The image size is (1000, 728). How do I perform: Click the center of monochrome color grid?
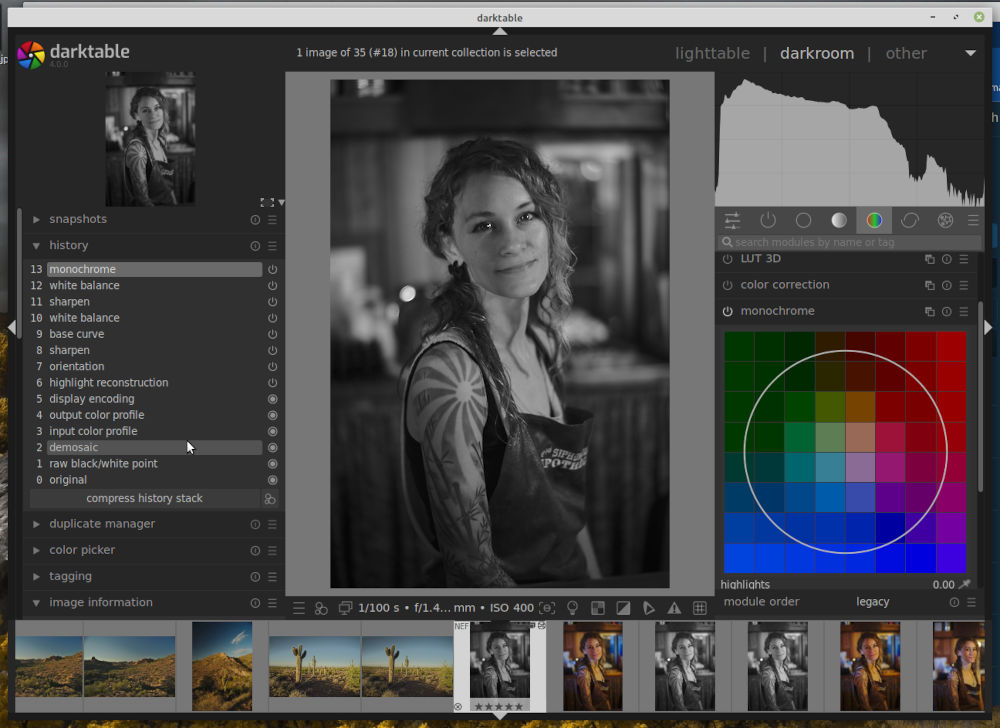click(x=845, y=452)
